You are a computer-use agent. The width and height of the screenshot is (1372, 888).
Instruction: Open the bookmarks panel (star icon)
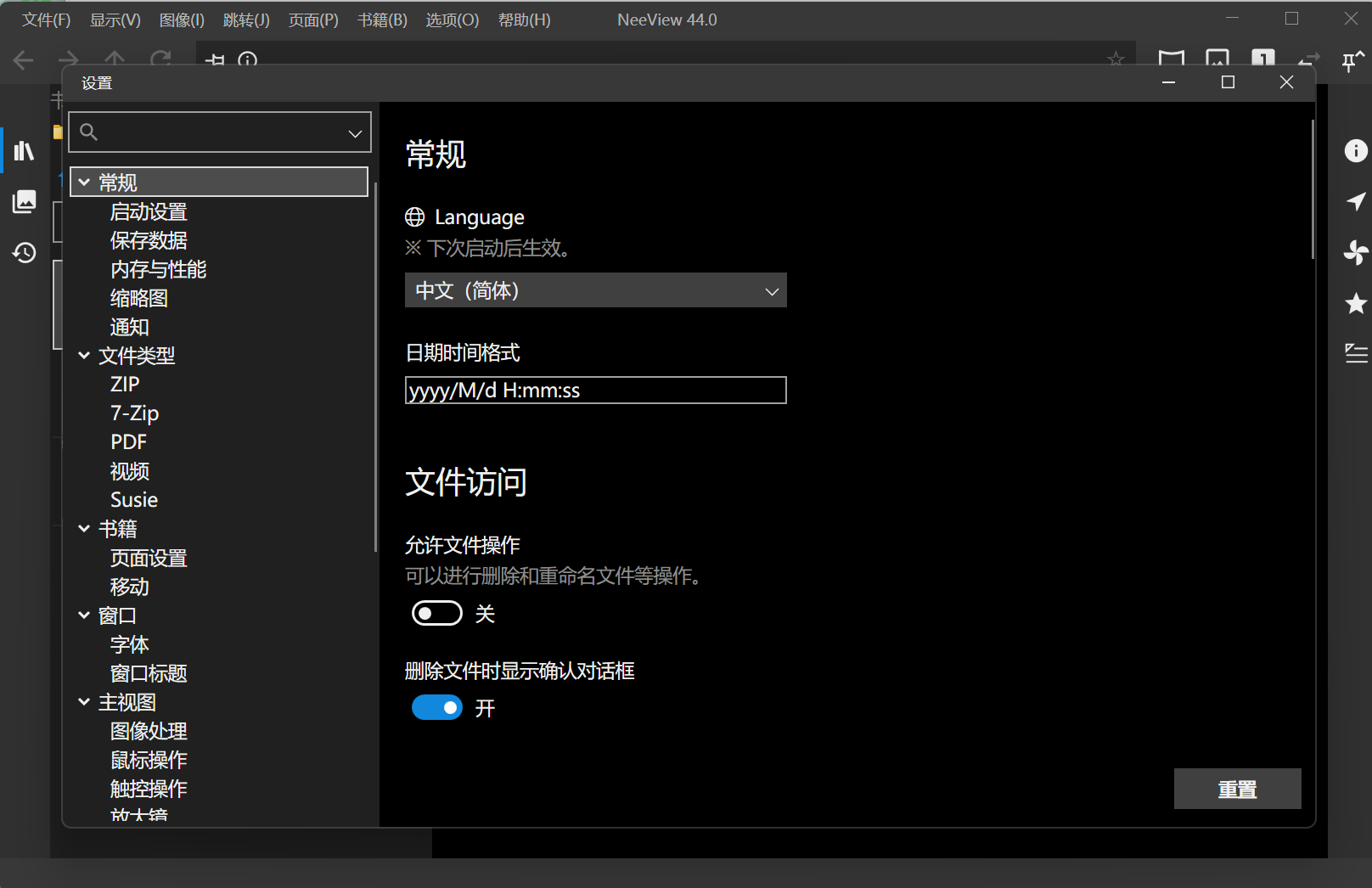coord(1355,303)
